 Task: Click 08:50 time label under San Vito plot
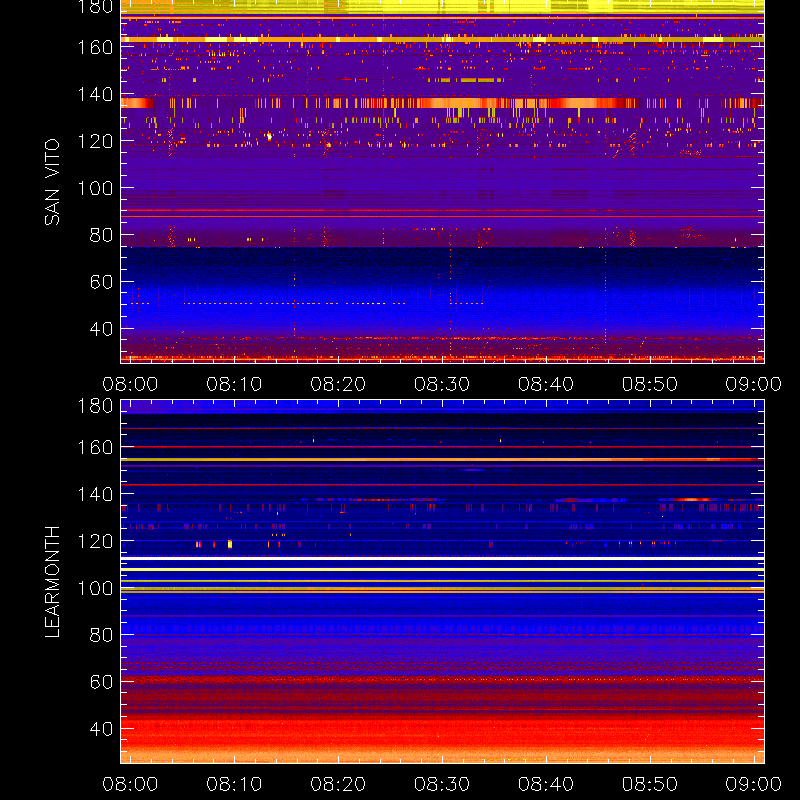(x=650, y=384)
